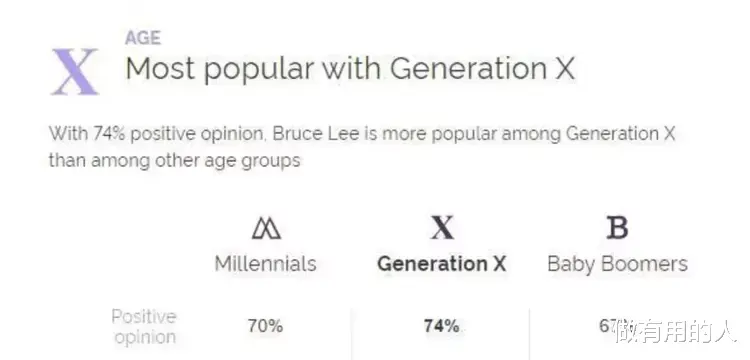
Task: Click the Chinese watermark text overlay
Action: click(675, 330)
